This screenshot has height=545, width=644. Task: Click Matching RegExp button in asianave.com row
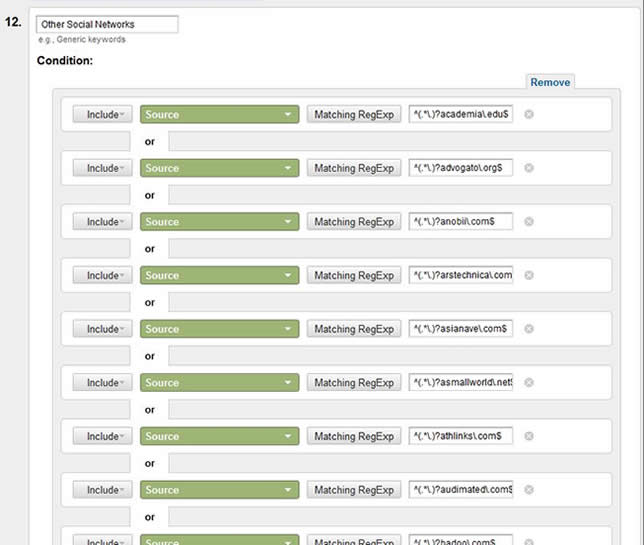(x=354, y=329)
